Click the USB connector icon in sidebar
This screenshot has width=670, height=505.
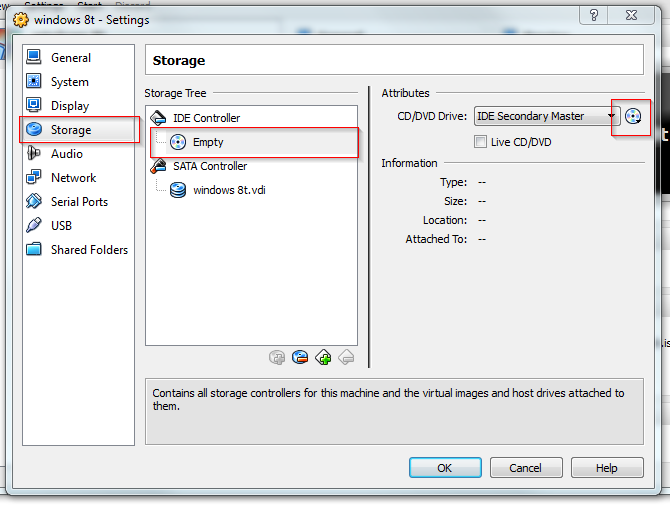(x=34, y=225)
